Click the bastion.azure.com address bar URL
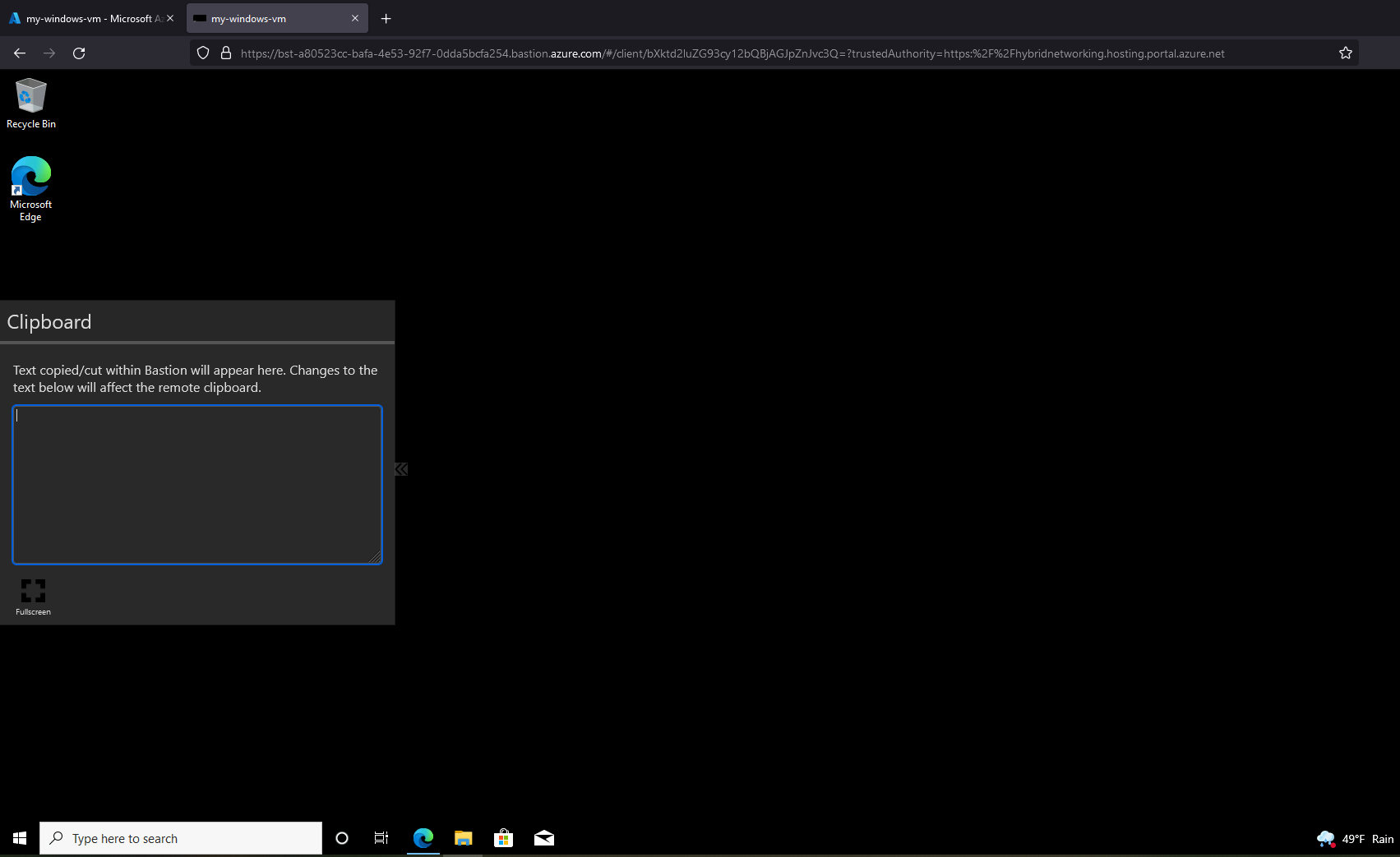Image resolution: width=1400 pixels, height=857 pixels. pyautogui.click(x=732, y=53)
